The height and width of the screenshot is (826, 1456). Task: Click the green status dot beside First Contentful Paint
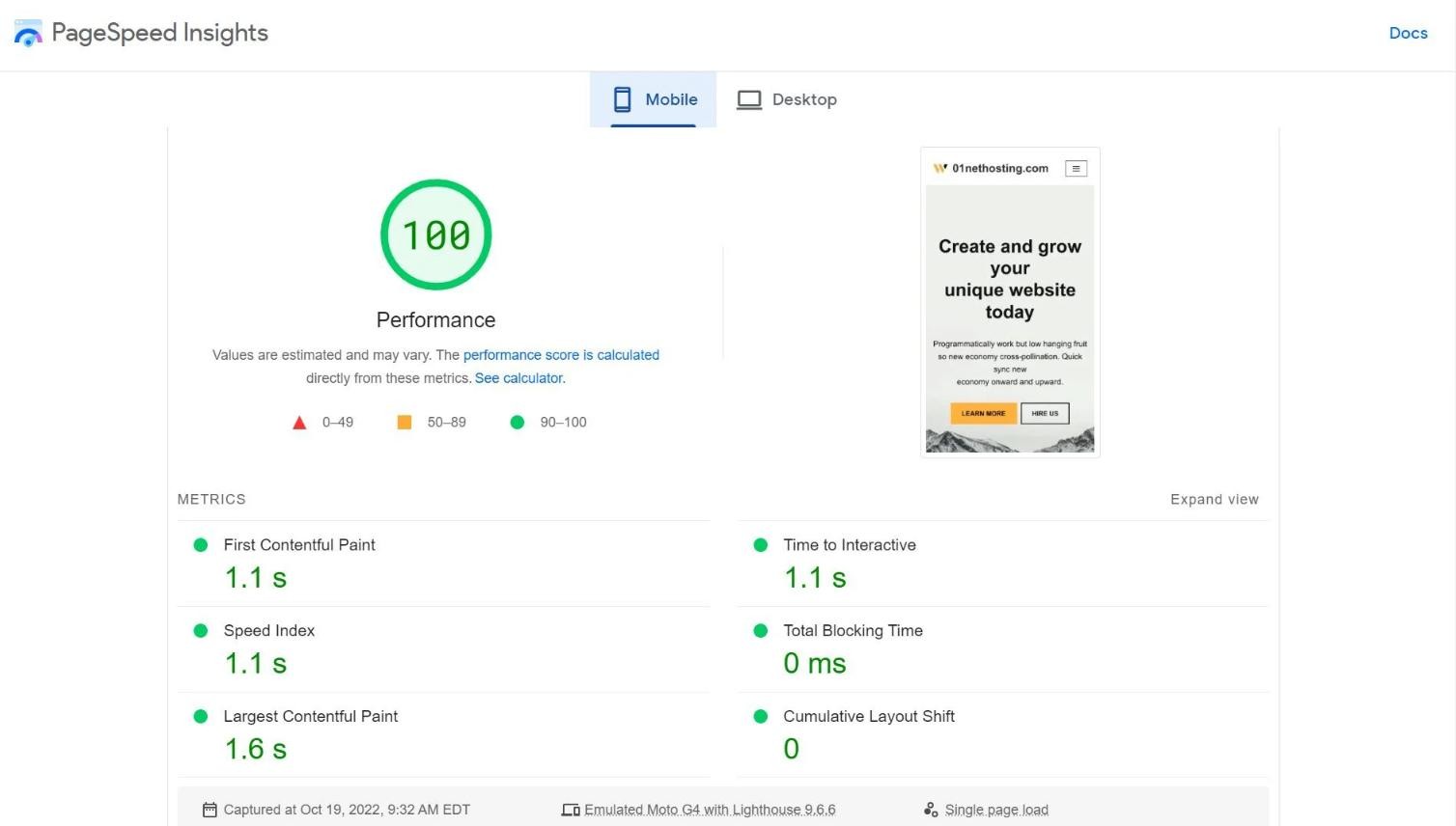(x=201, y=545)
